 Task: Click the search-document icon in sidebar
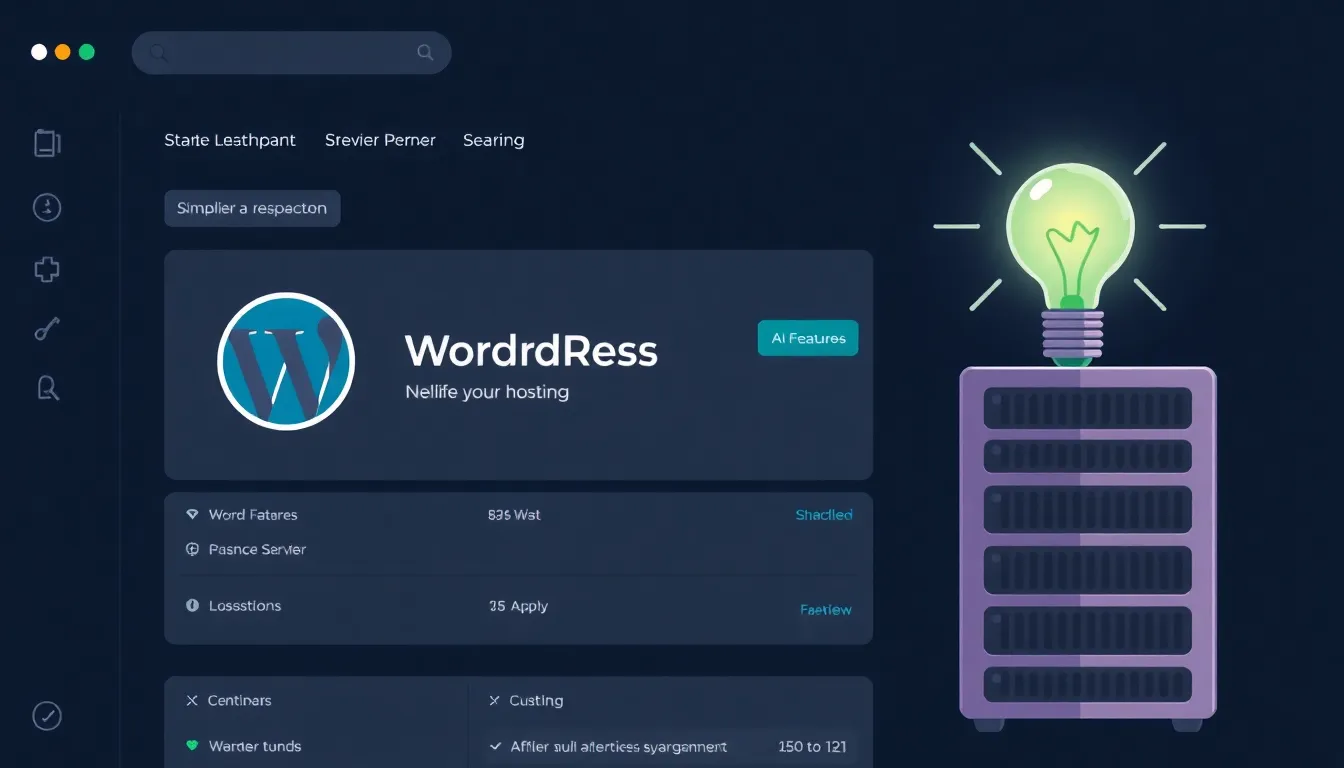47,388
